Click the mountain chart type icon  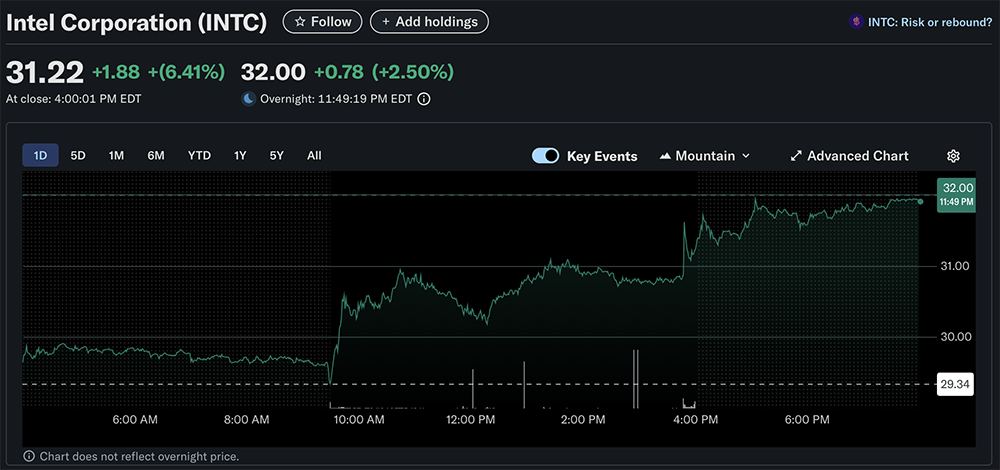pyautogui.click(x=665, y=156)
